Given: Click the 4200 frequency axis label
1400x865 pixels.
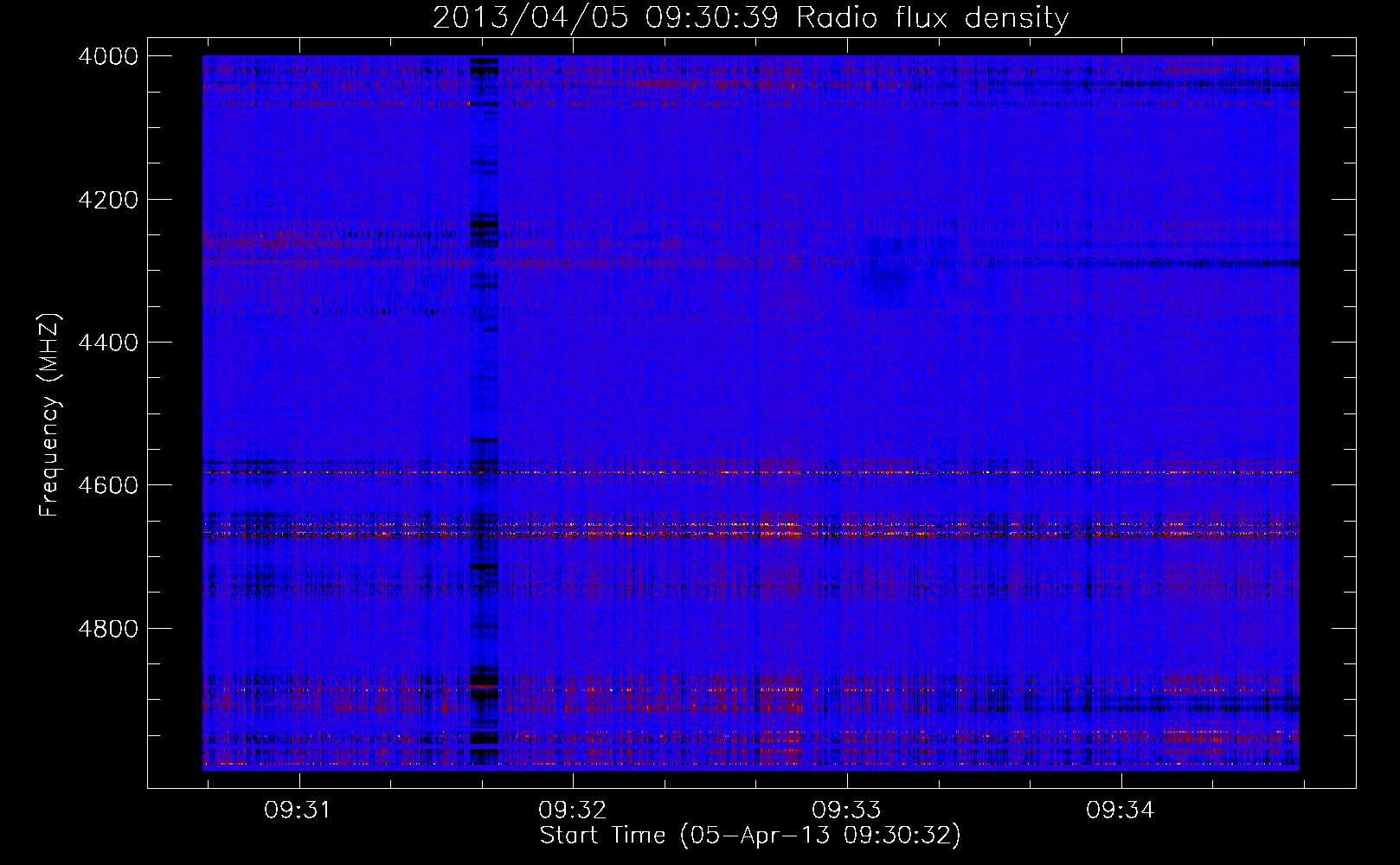Looking at the screenshot, I should point(108,200).
